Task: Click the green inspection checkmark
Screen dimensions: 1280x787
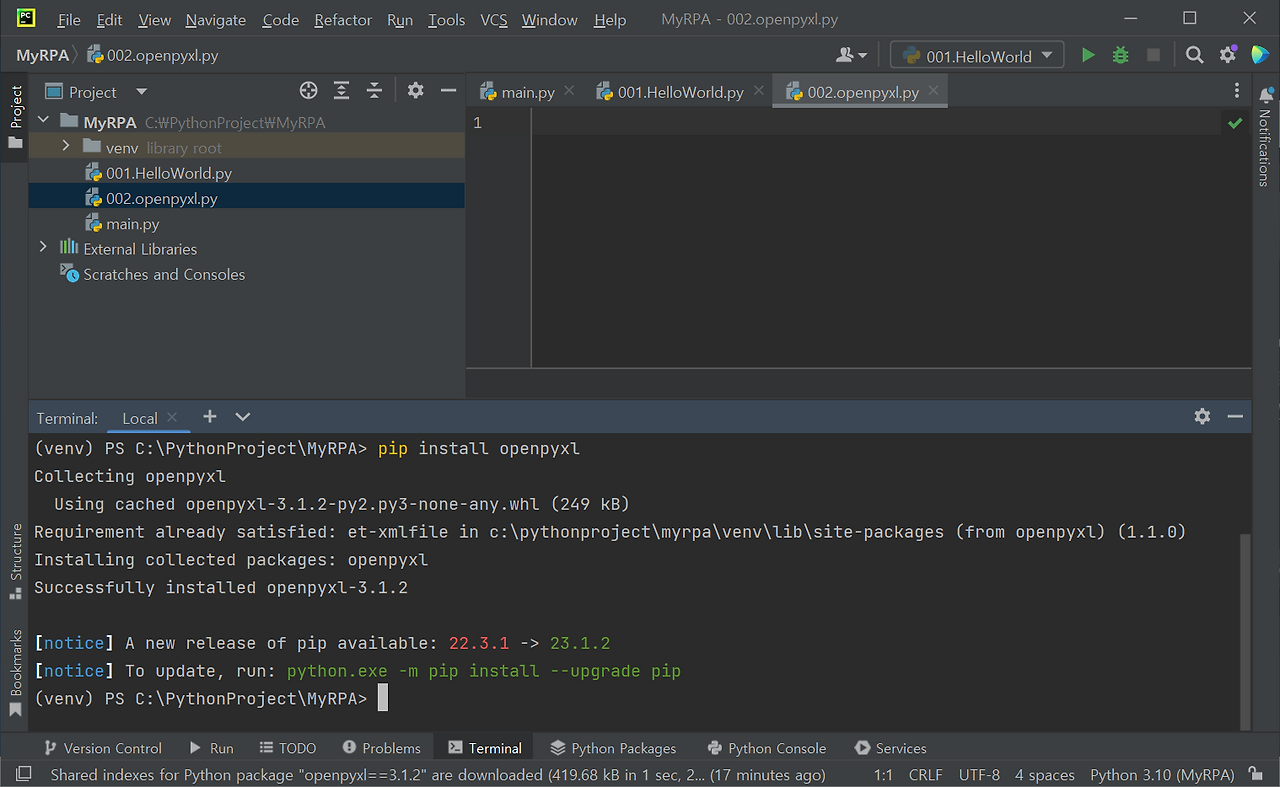Action: (x=1235, y=123)
